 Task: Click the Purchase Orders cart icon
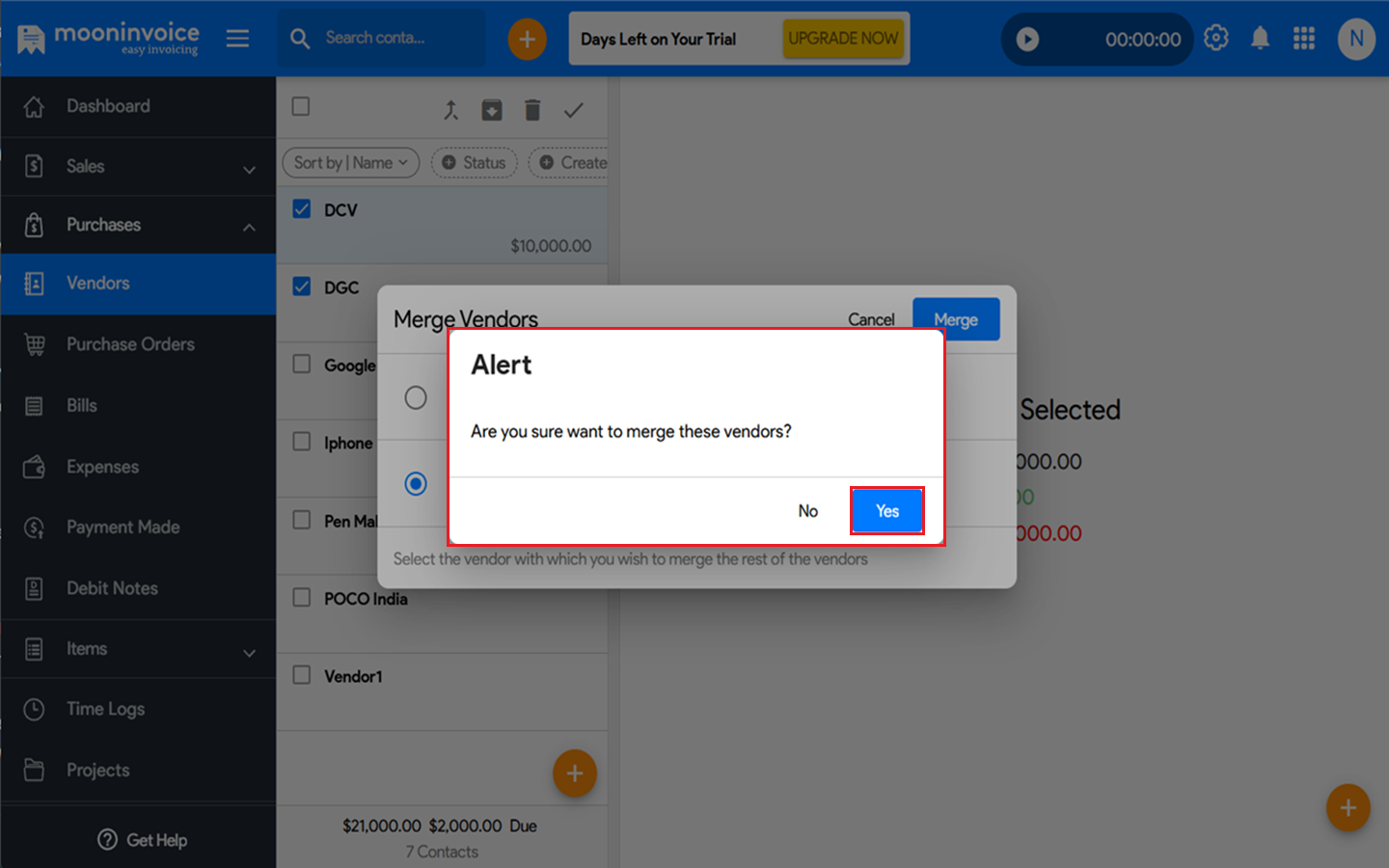[x=35, y=344]
